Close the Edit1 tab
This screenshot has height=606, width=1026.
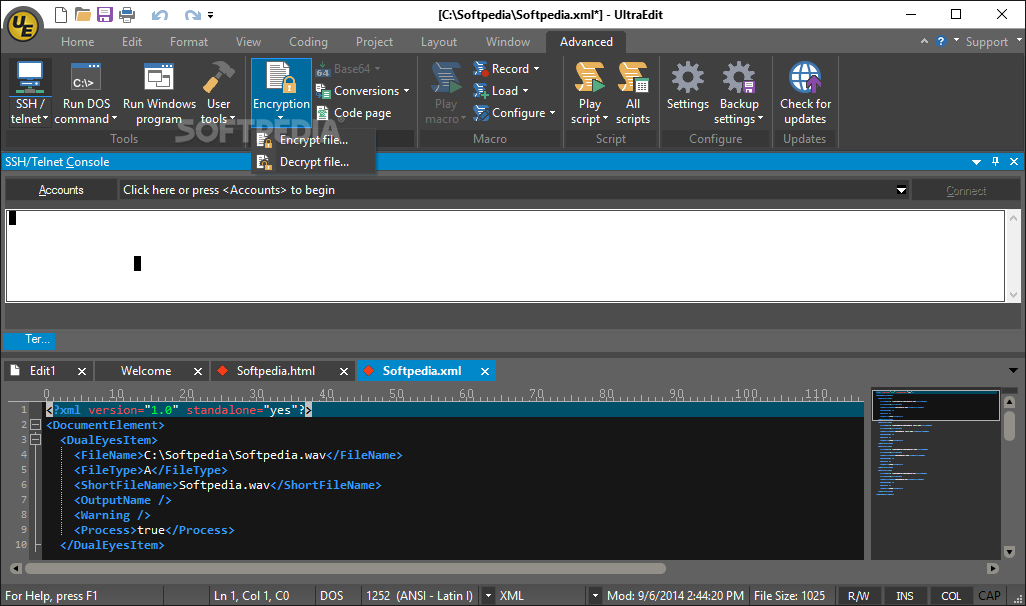coord(82,371)
